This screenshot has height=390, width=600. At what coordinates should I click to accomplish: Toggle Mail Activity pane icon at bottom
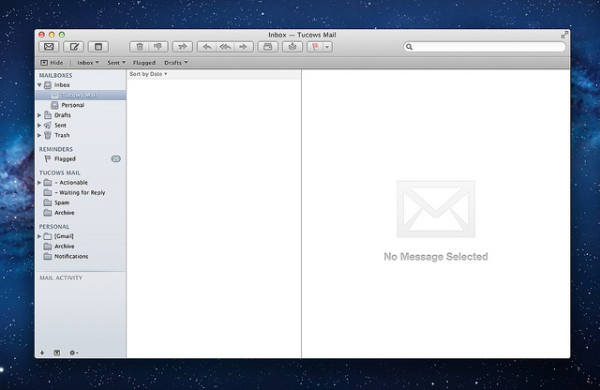pyautogui.click(x=57, y=352)
